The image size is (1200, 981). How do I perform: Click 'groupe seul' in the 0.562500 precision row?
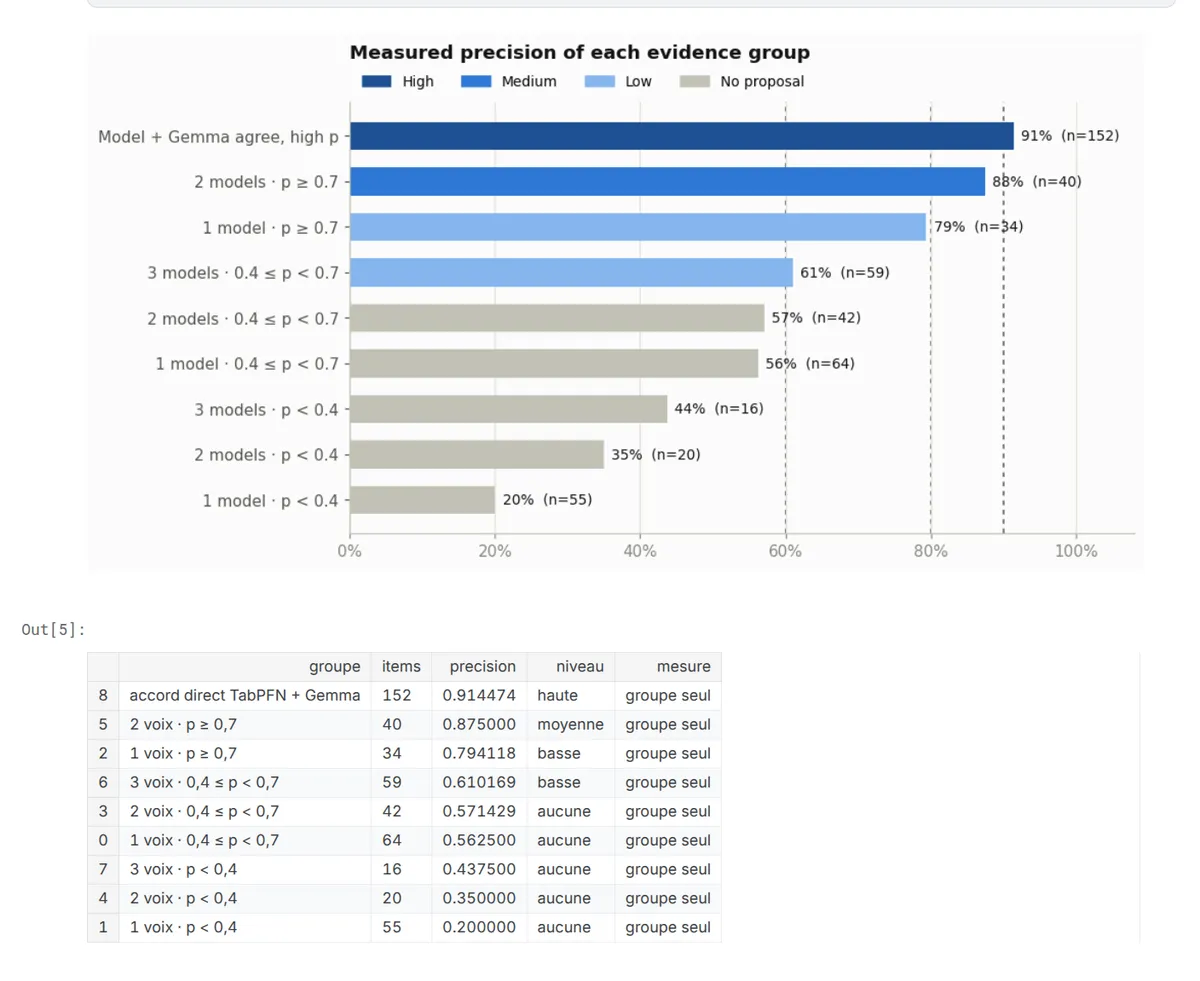click(668, 841)
